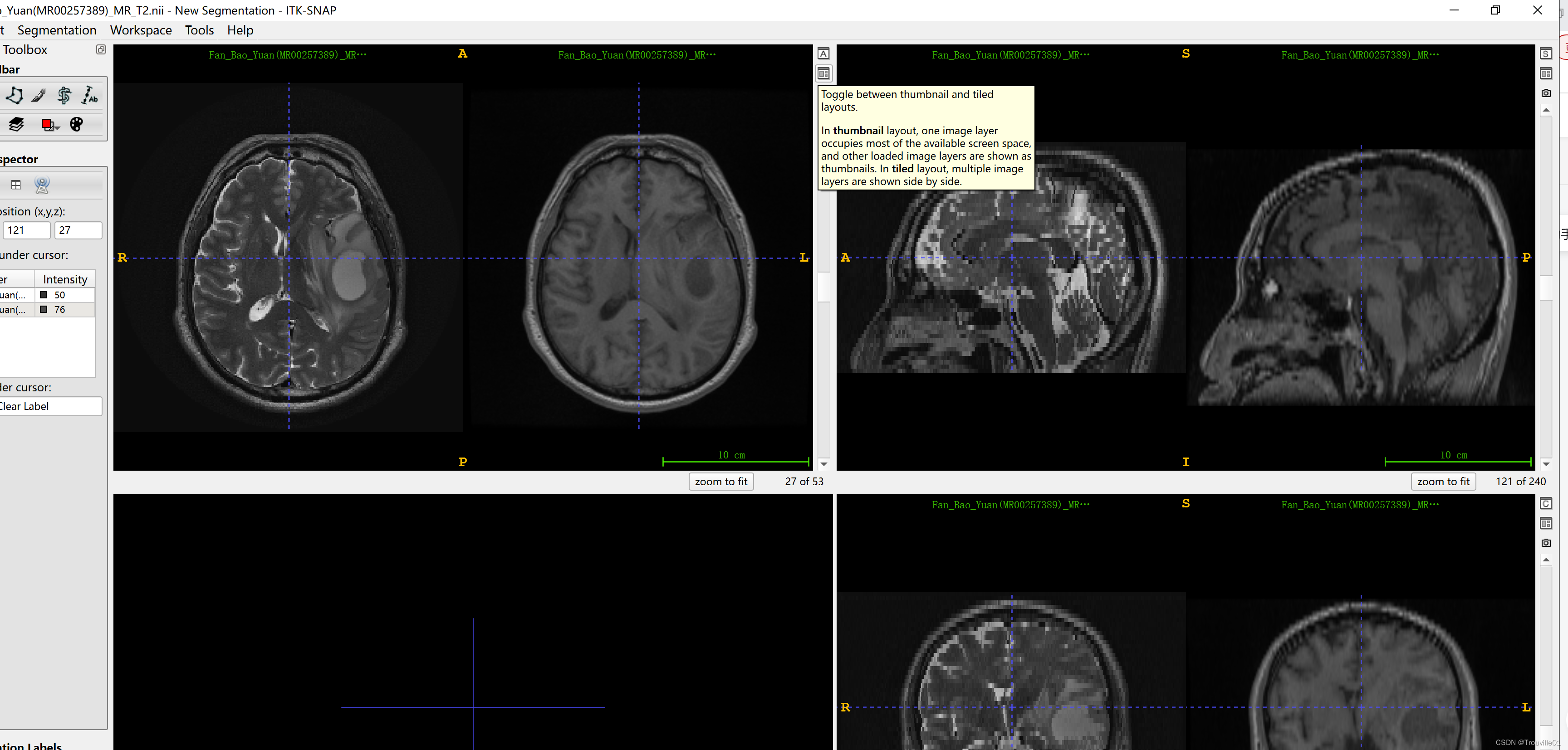The height and width of the screenshot is (750, 1568).
Task: Open the Layer Inspector stack icon
Action: pyautogui.click(x=16, y=125)
